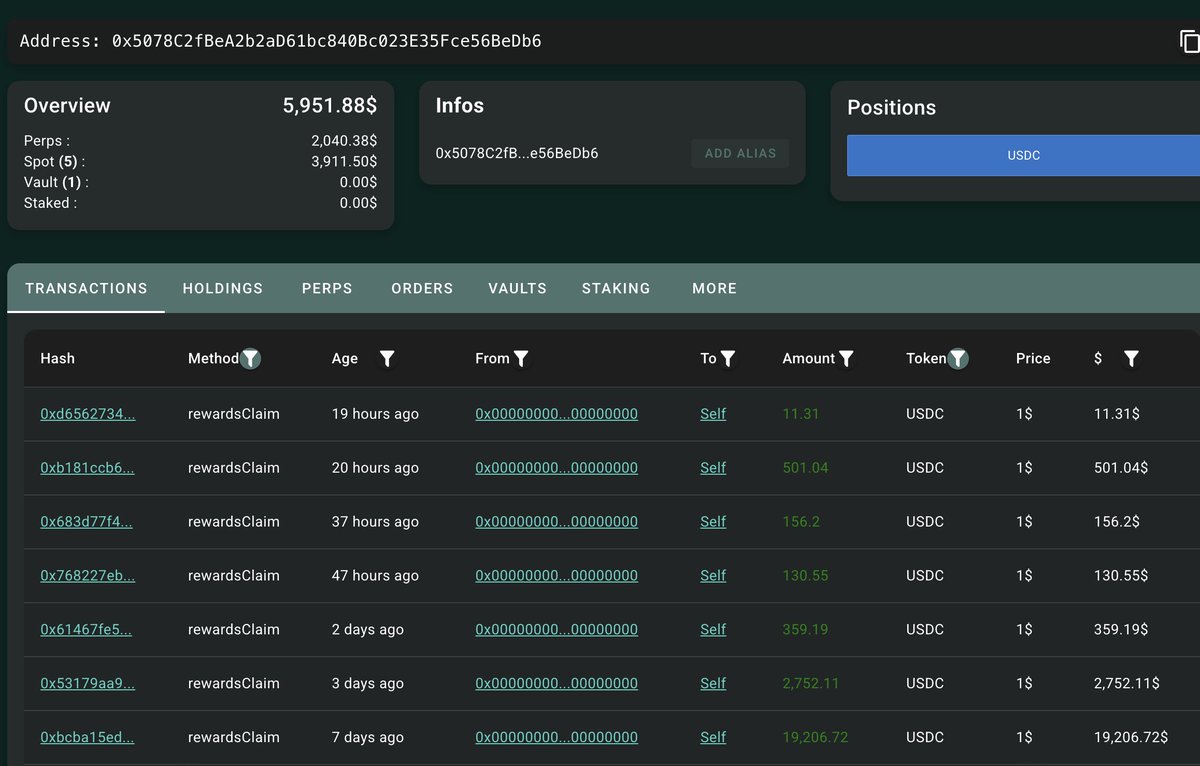This screenshot has width=1200, height=766.
Task: Copy the wallet address using the copy icon
Action: 1189,41
